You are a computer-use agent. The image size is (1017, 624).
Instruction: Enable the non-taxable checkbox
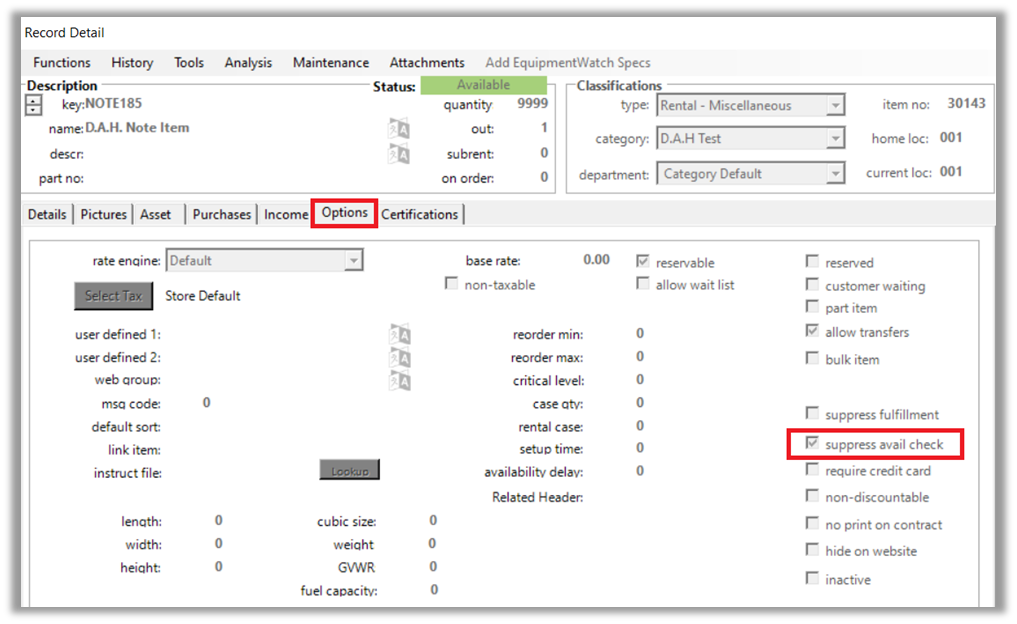pos(452,285)
